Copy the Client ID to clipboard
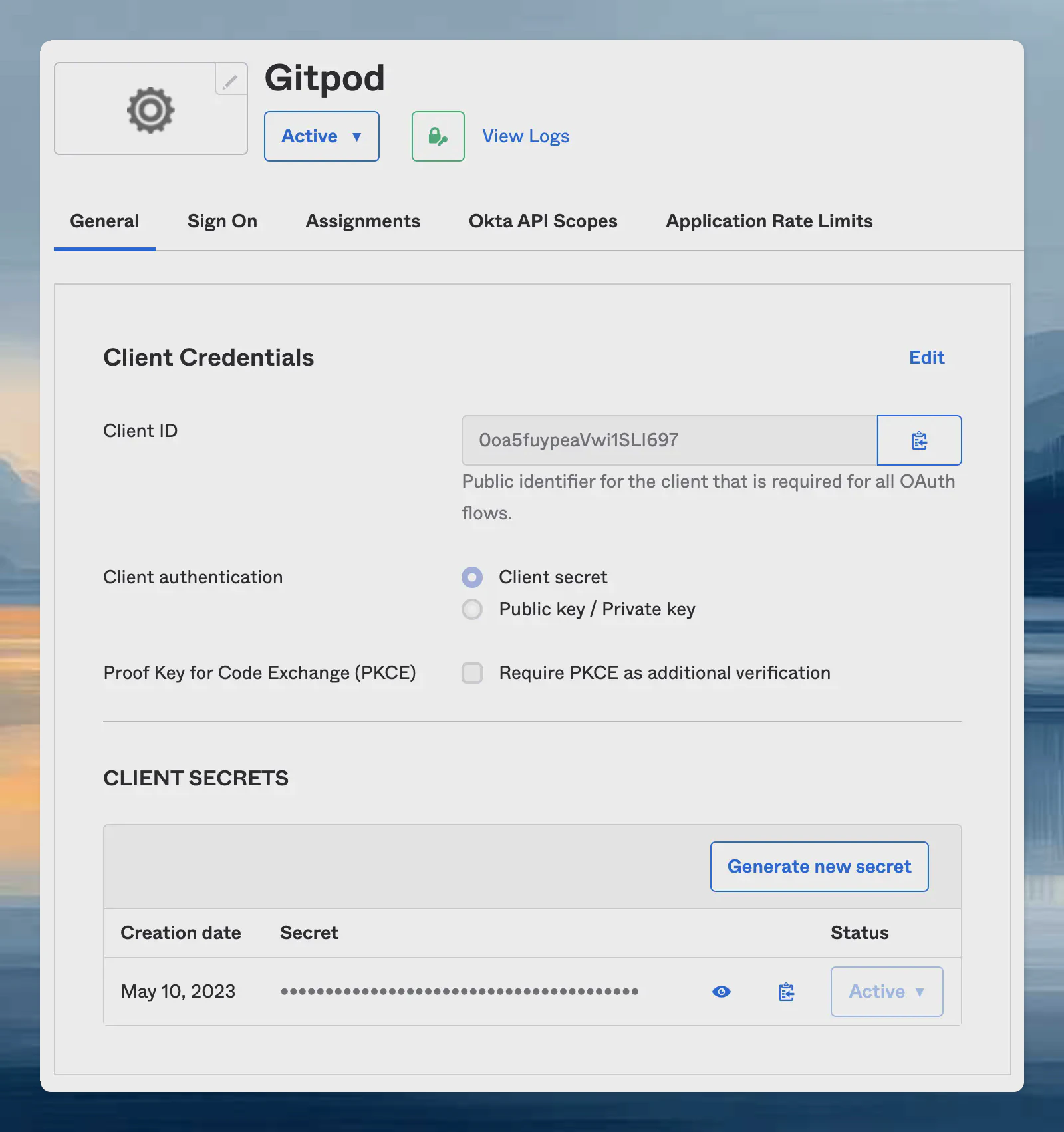Image resolution: width=1064 pixels, height=1132 pixels. 920,440
